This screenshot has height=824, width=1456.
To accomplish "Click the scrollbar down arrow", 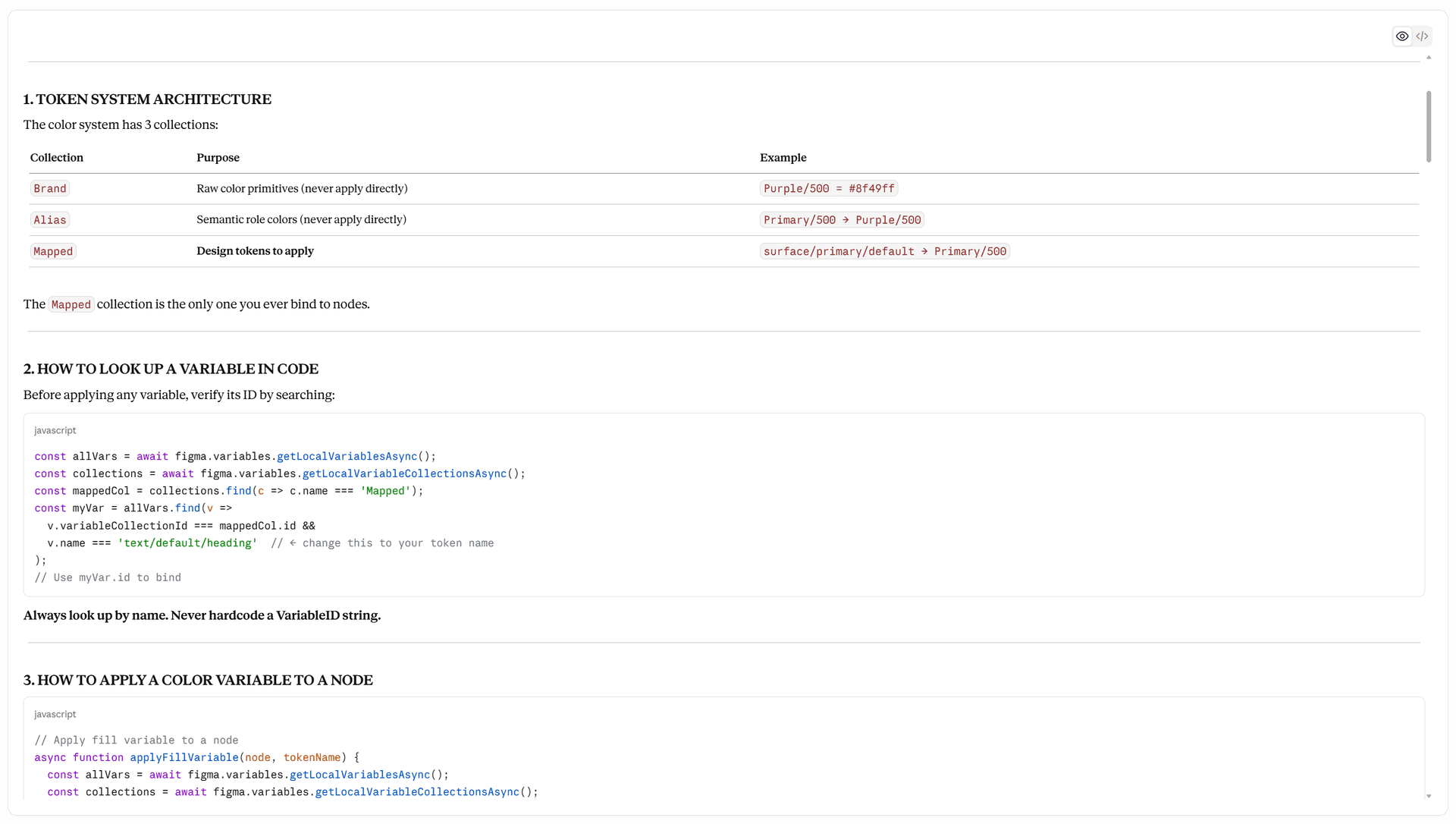I will coord(1429,796).
